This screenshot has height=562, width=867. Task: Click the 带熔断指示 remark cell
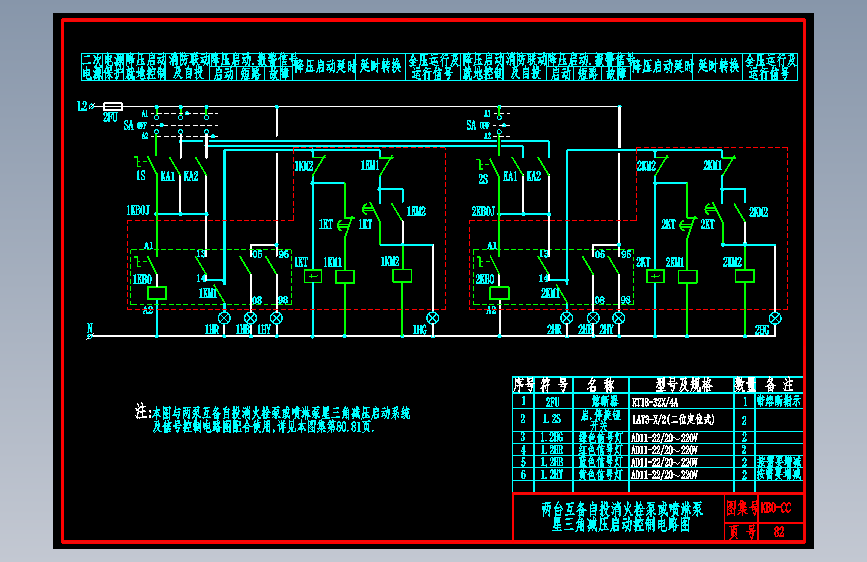coord(779,402)
